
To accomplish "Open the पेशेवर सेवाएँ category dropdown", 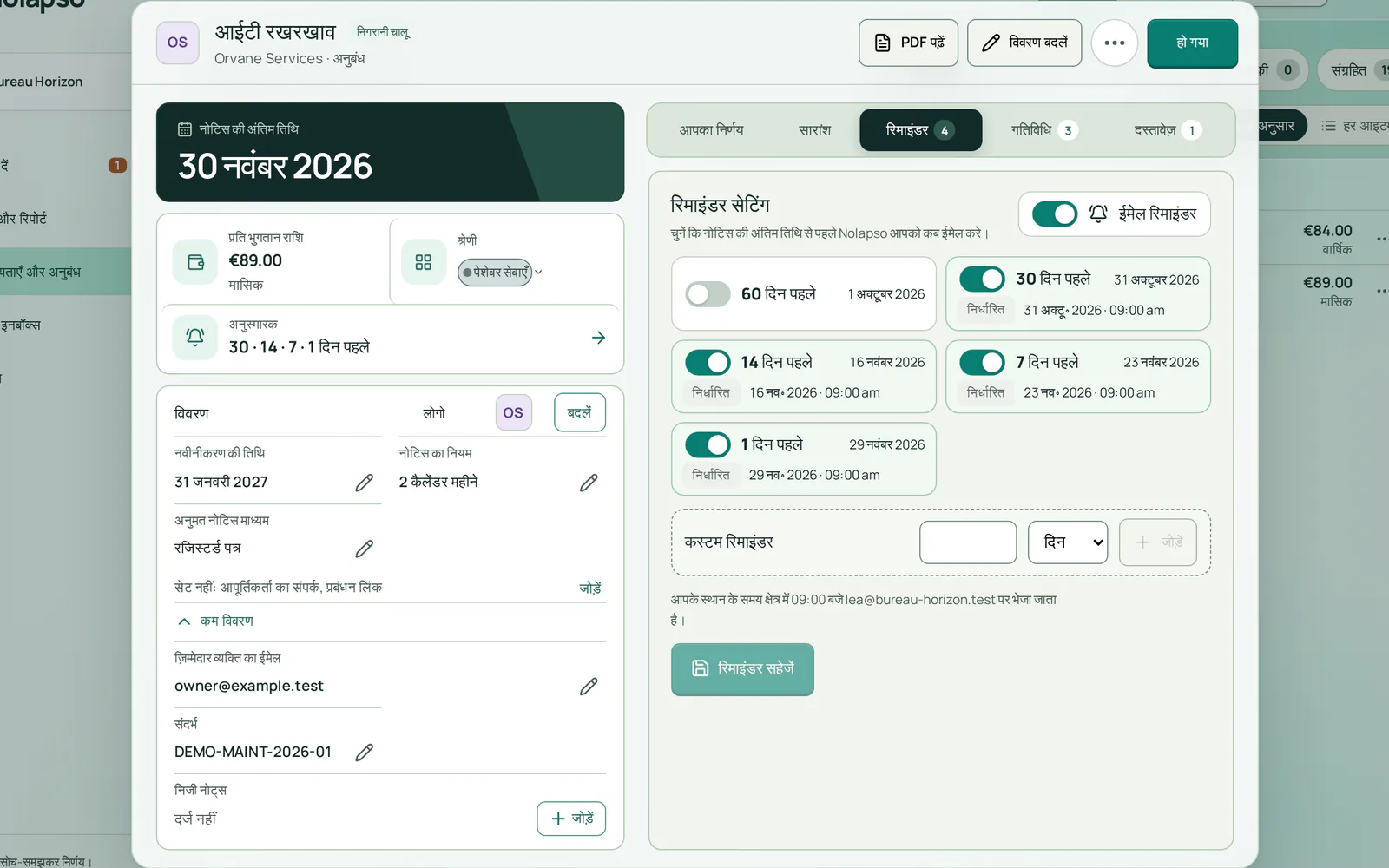I will click(500, 272).
